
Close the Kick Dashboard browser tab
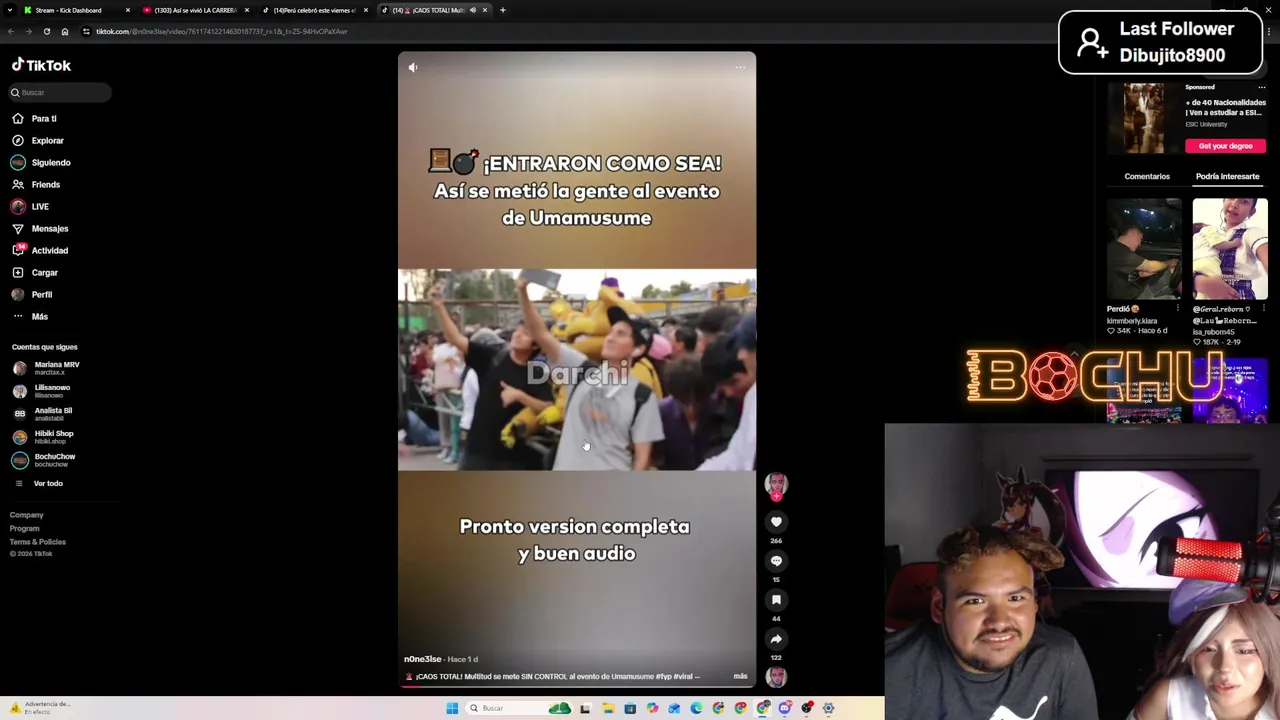tap(128, 10)
